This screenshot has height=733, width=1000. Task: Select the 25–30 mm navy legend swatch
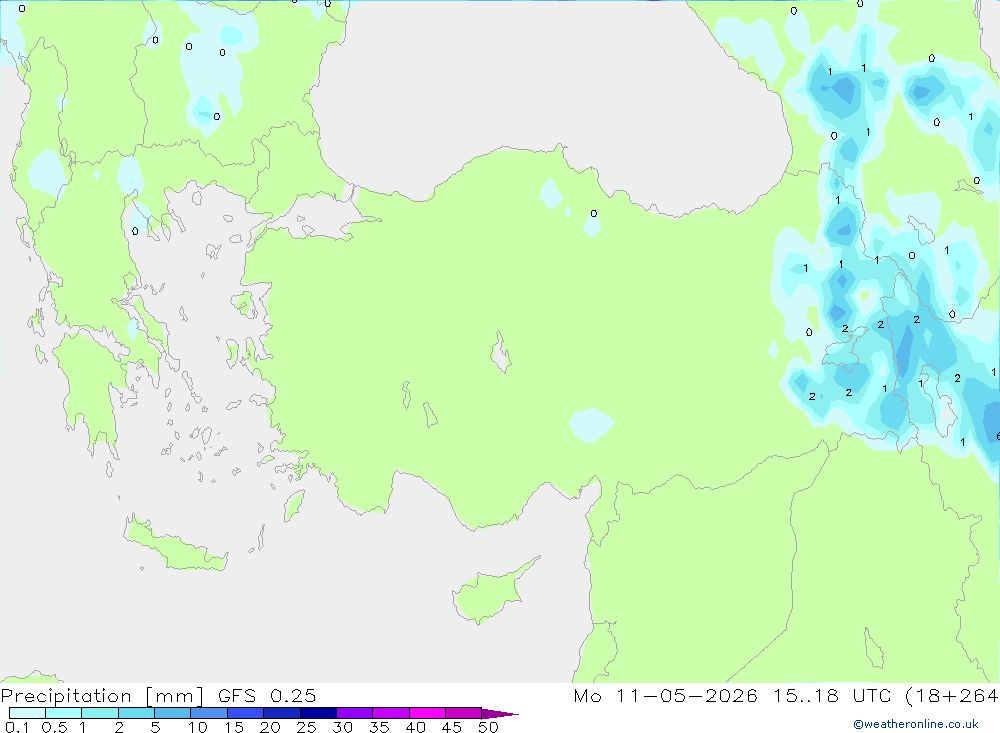(x=318, y=713)
